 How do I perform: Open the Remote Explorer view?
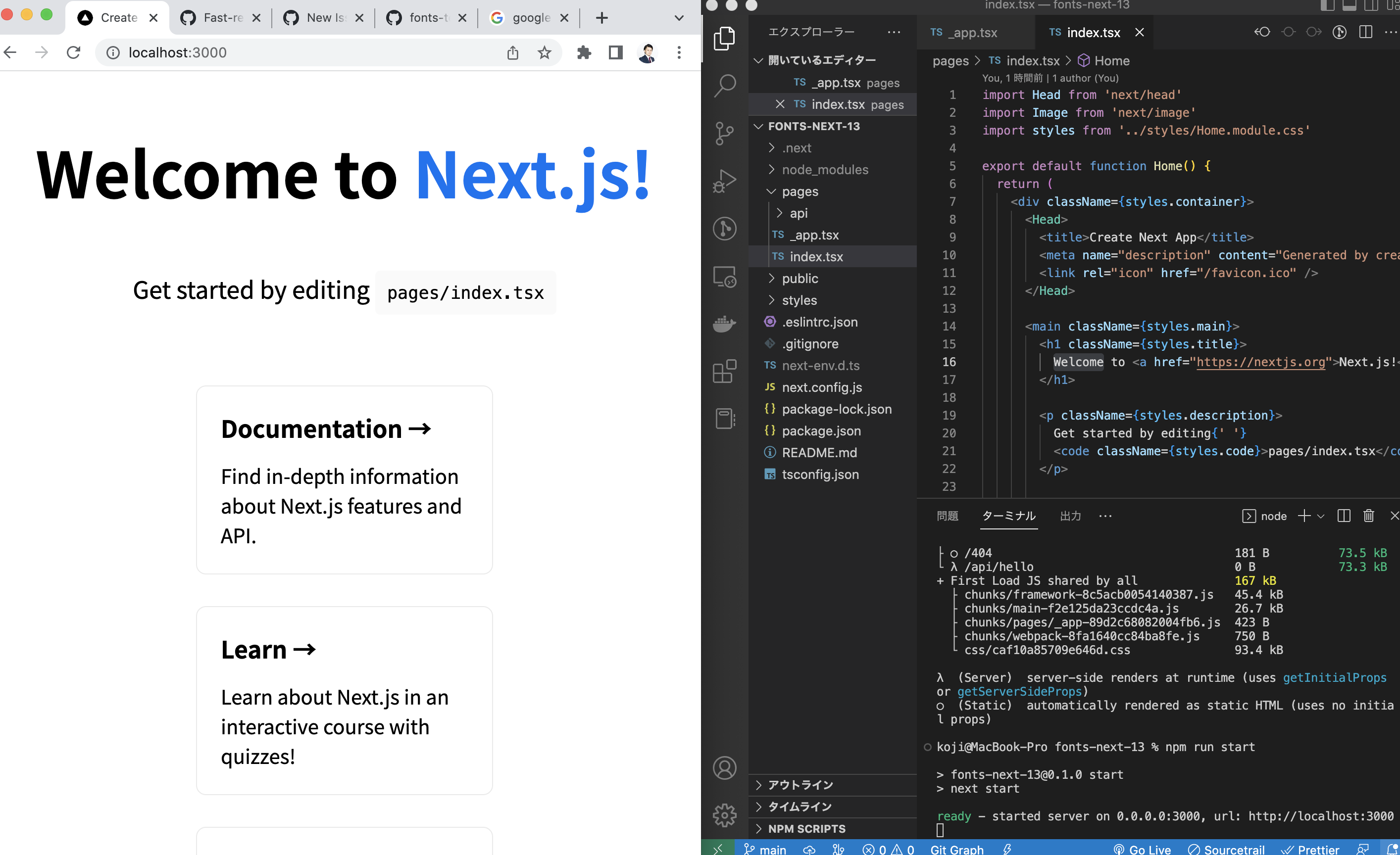[x=724, y=277]
